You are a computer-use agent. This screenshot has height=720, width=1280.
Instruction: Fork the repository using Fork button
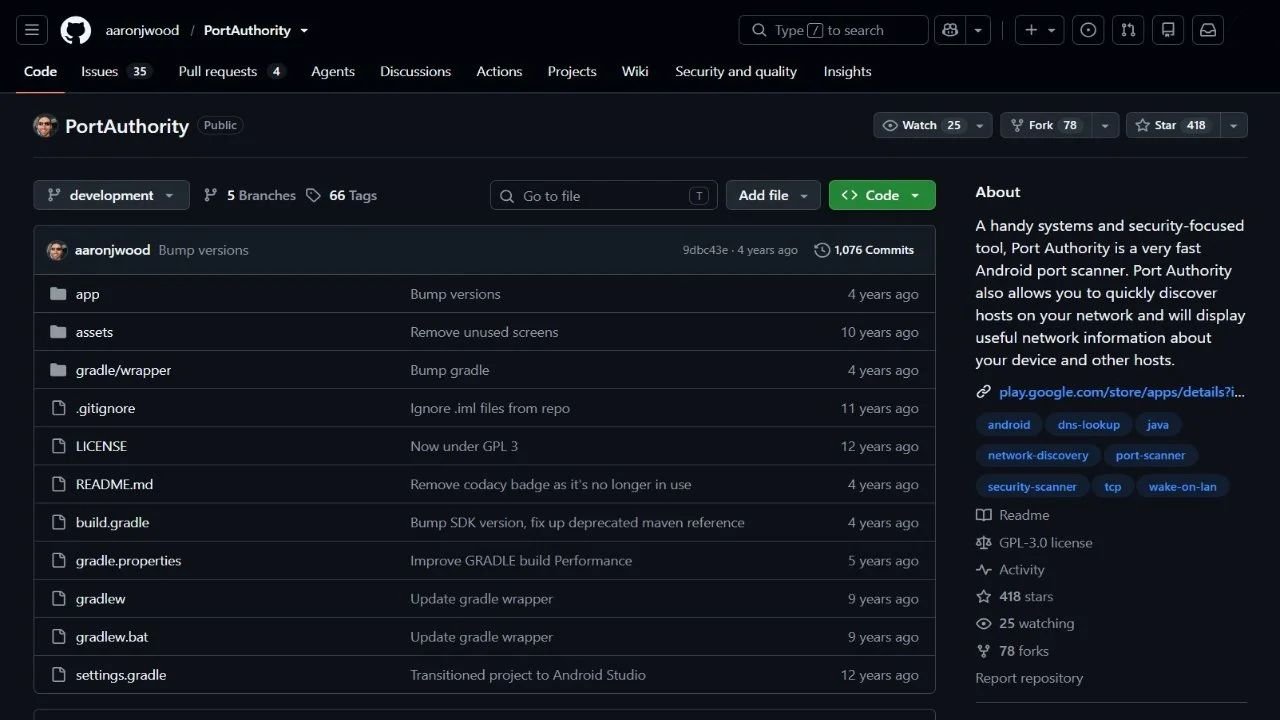pyautogui.click(x=1046, y=125)
